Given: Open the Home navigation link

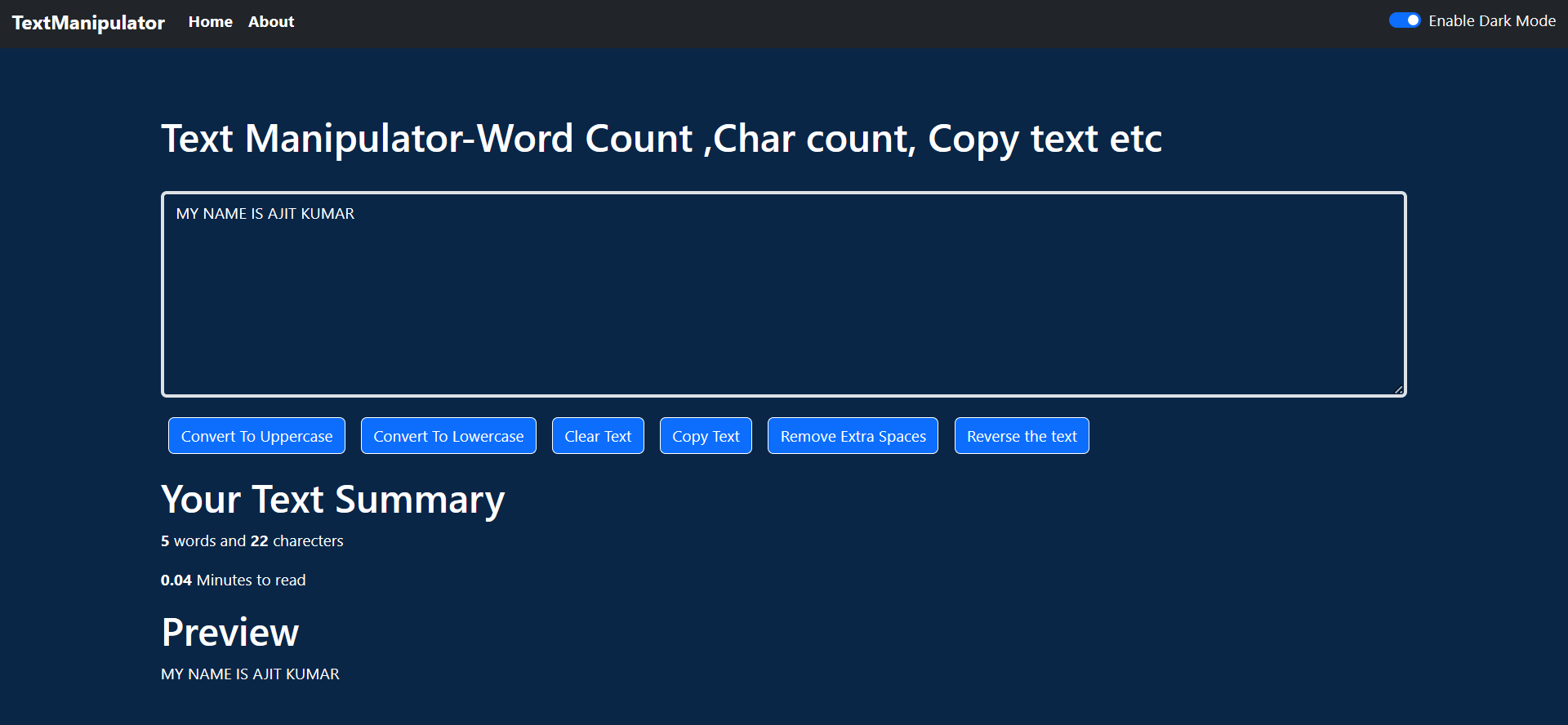Looking at the screenshot, I should coord(211,22).
